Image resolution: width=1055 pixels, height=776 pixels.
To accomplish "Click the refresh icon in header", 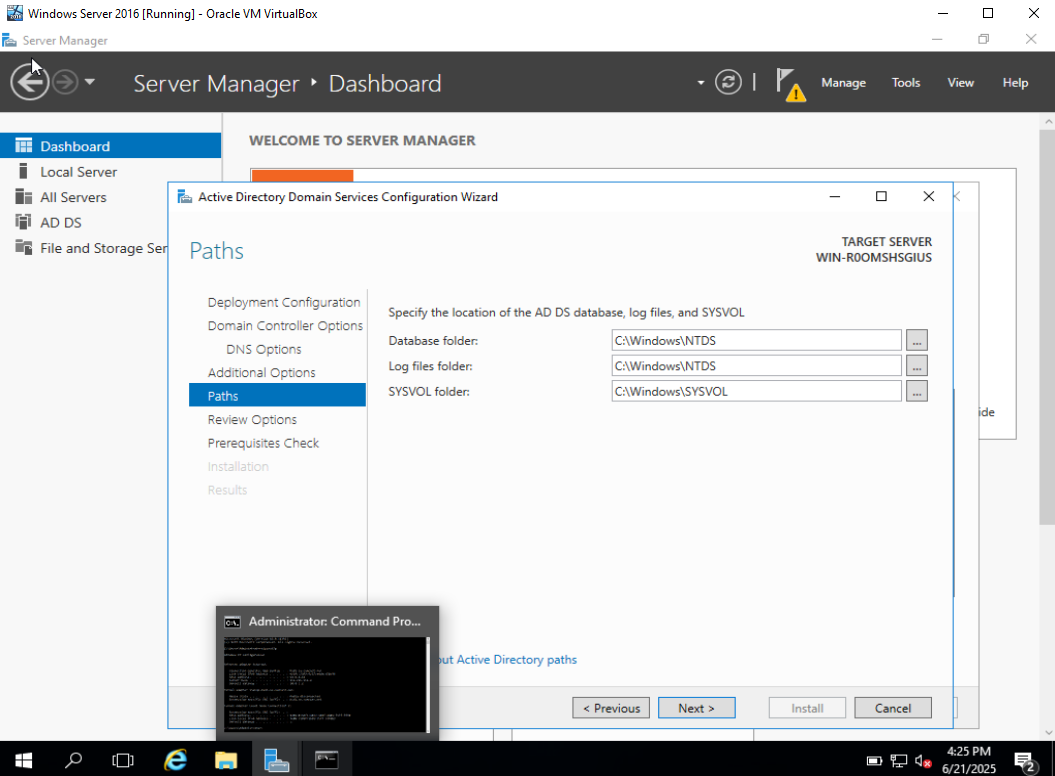I will coord(728,82).
